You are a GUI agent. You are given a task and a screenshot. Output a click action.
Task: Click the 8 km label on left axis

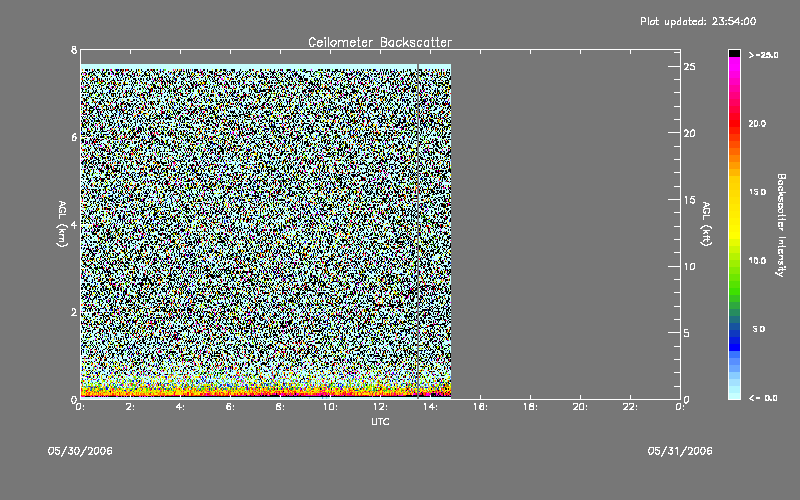(x=74, y=50)
